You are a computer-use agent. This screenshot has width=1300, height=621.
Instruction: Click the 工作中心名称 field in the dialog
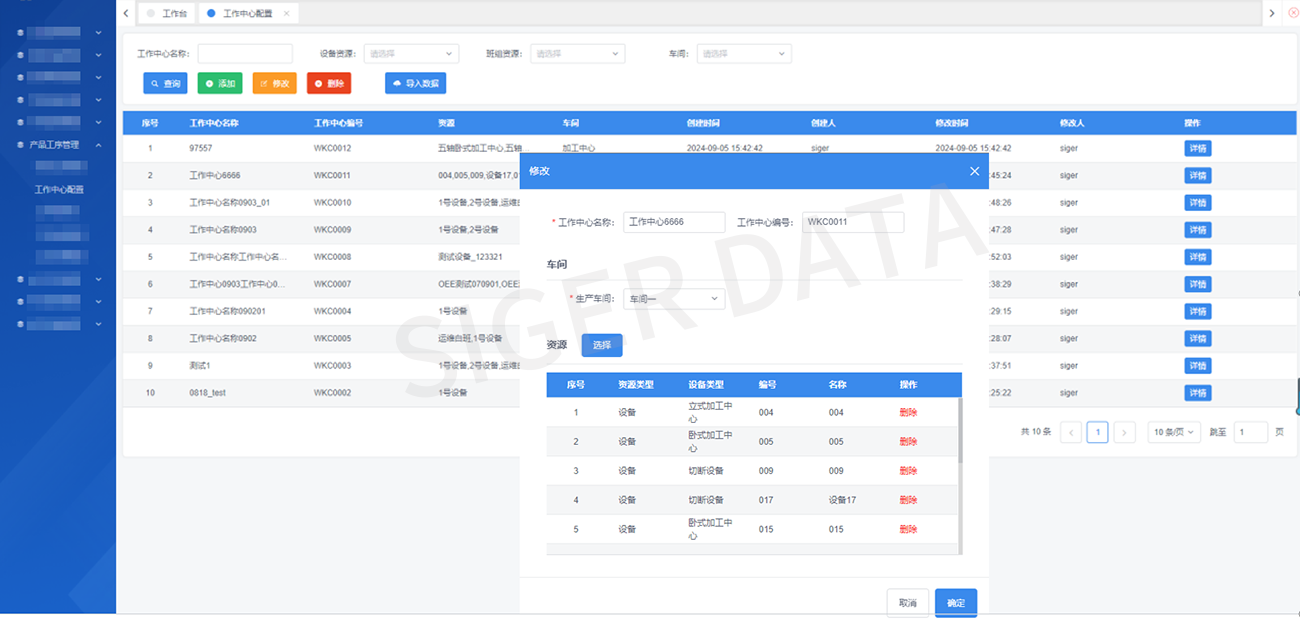[x=673, y=222]
